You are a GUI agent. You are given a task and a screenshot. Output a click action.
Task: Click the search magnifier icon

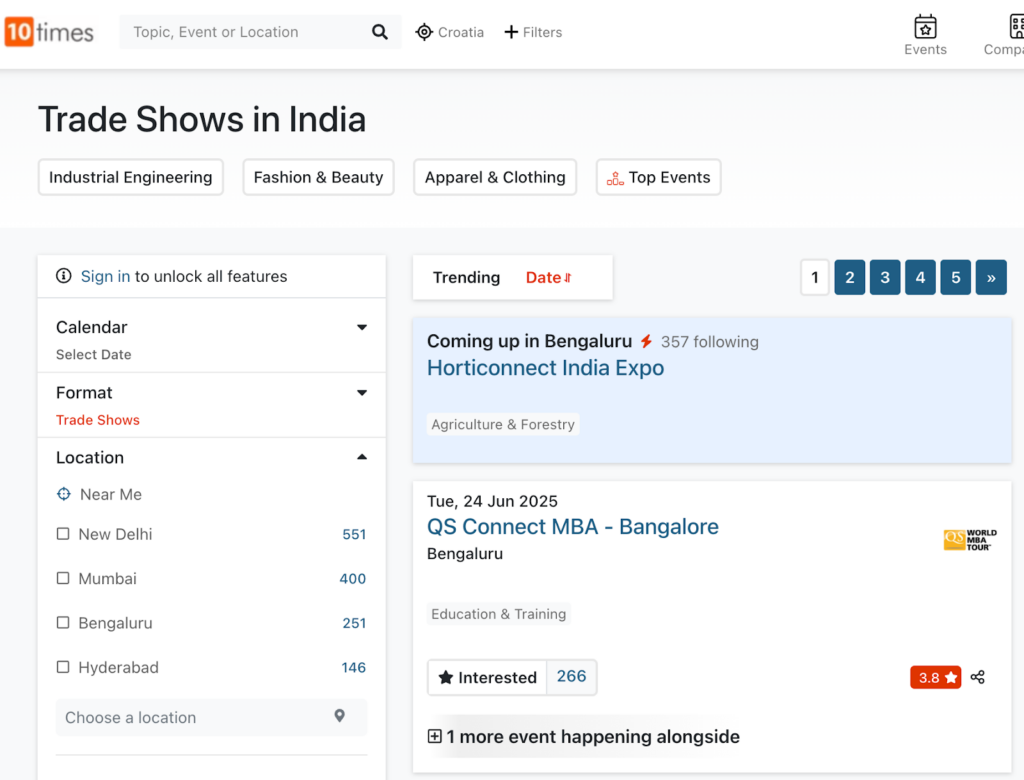379,32
